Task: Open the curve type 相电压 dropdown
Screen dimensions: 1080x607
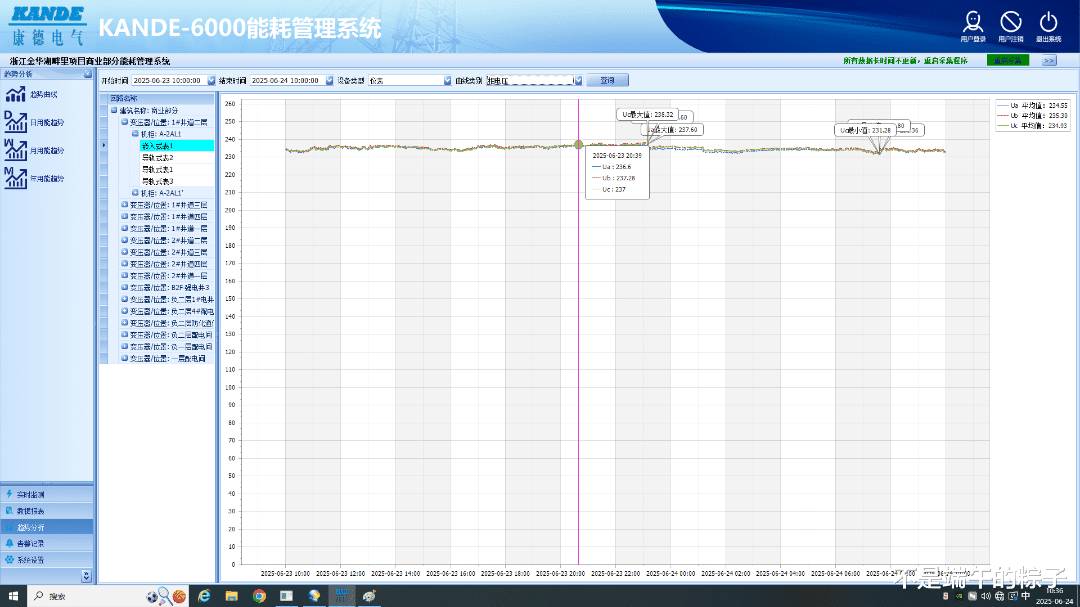Action: [579, 81]
